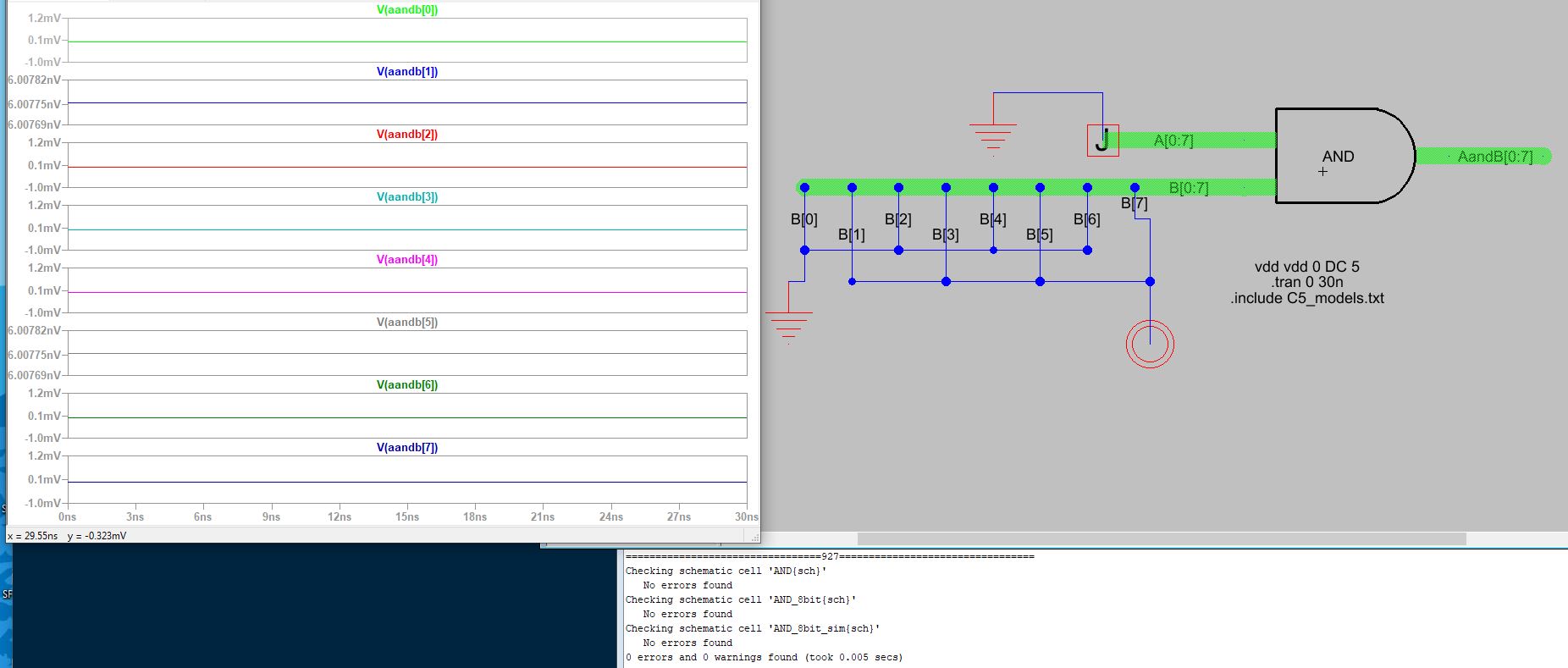The width and height of the screenshot is (1568, 668).
Task: Click the 15ns tick on time axis
Action: point(407,516)
